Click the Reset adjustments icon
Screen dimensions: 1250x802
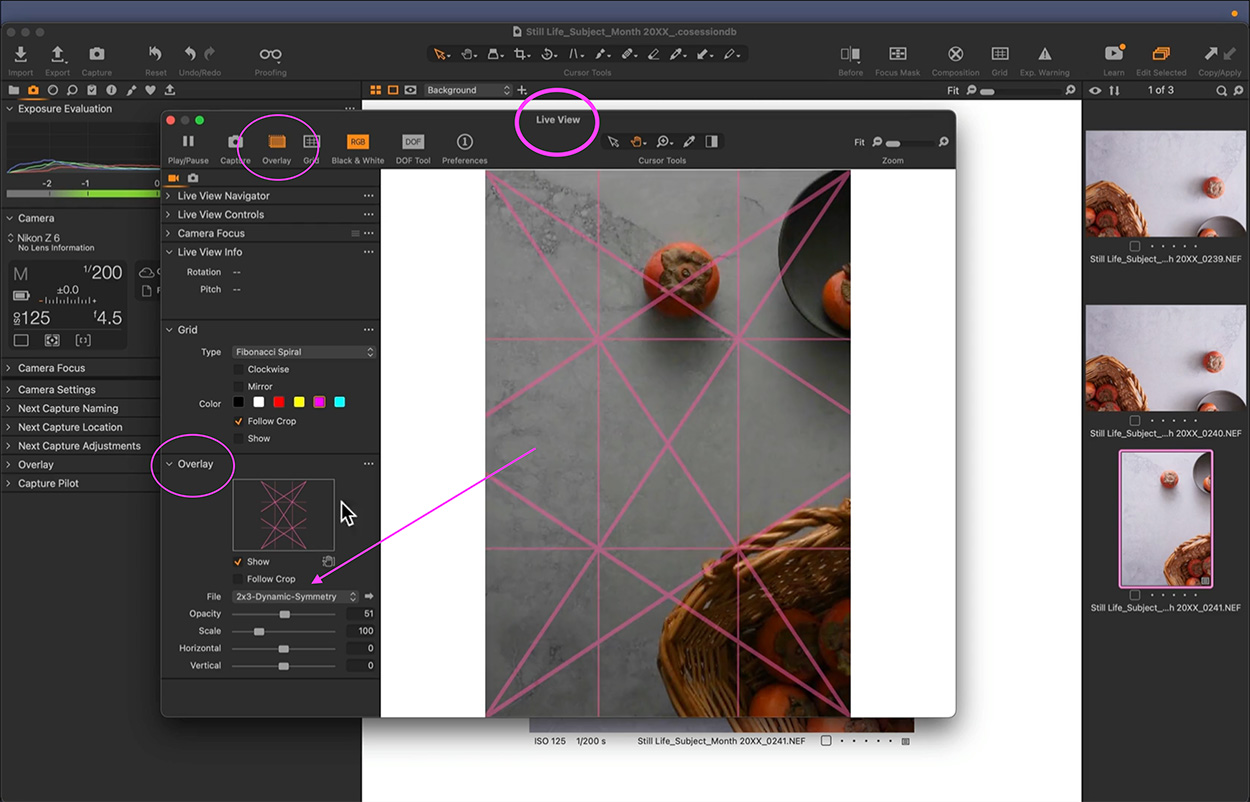click(x=155, y=54)
